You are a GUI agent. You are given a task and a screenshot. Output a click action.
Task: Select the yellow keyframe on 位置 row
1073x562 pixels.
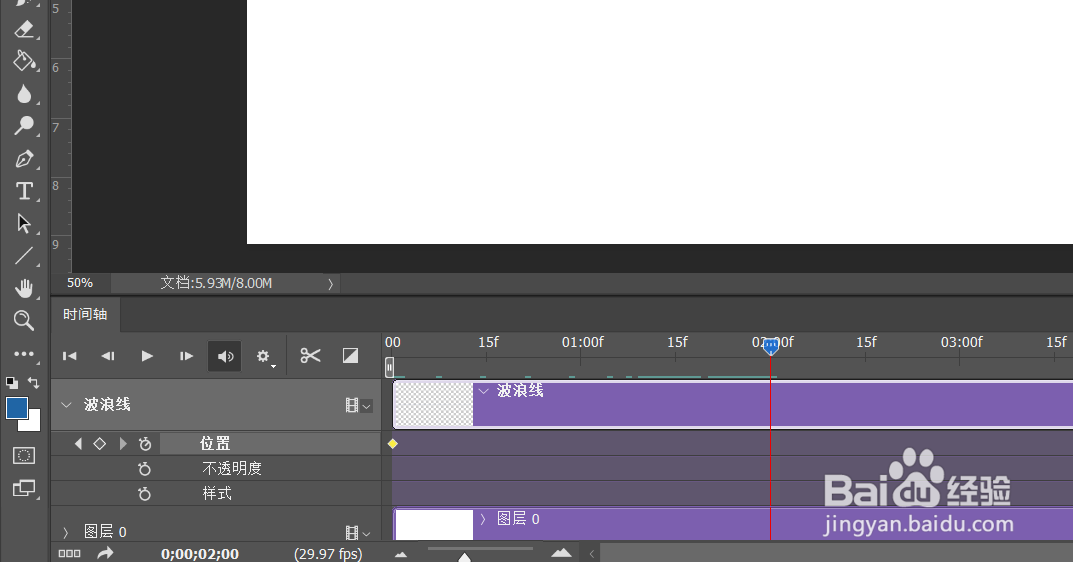393,444
